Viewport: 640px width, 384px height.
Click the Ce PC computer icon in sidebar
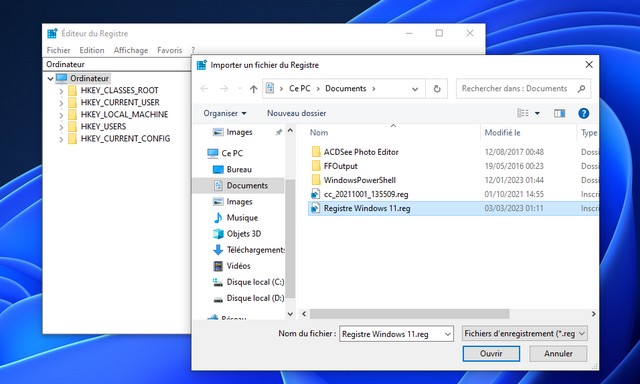213,153
